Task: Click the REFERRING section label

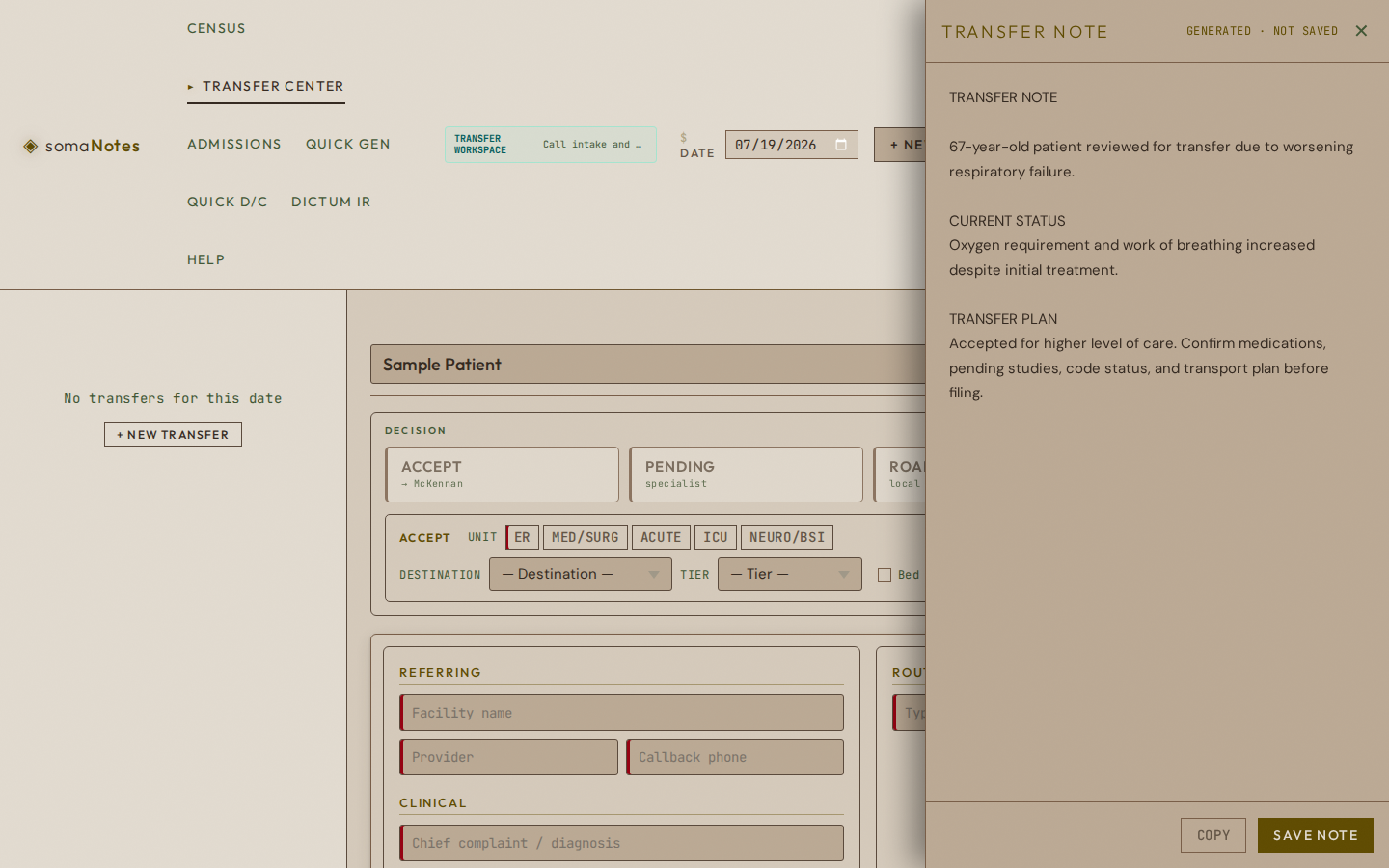Action: point(440,673)
